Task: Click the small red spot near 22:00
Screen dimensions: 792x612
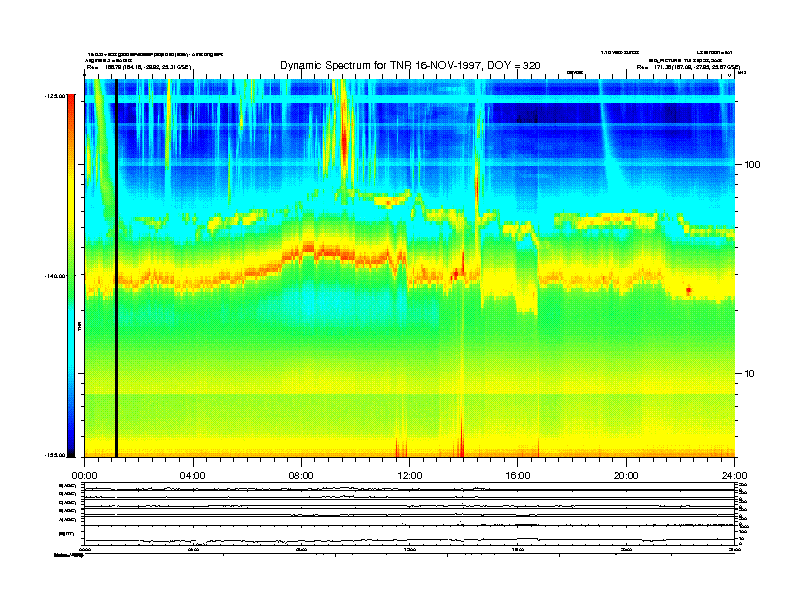Action: click(x=688, y=290)
